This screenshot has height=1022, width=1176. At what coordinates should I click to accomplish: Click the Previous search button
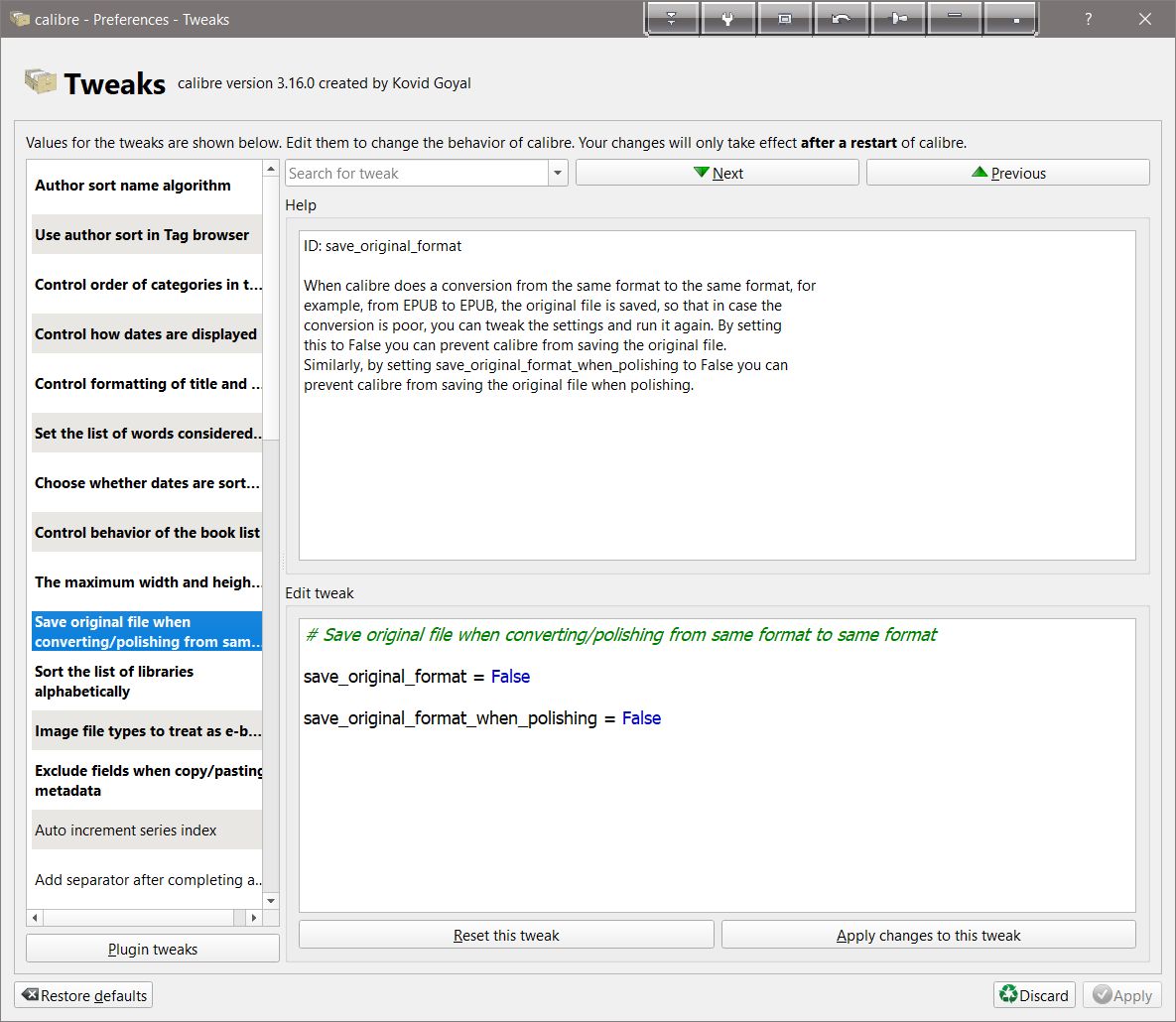[x=1008, y=174]
